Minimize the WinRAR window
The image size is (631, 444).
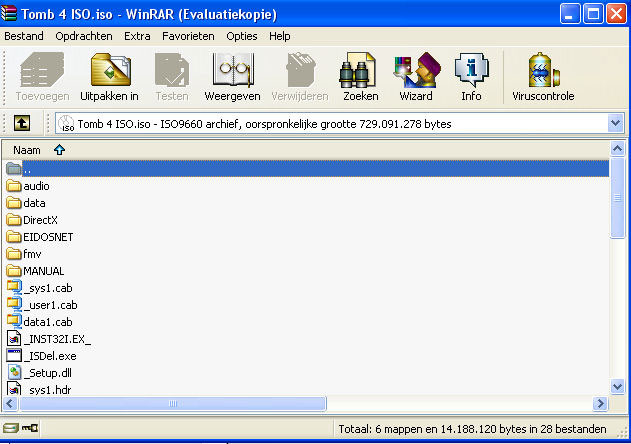pos(570,14)
